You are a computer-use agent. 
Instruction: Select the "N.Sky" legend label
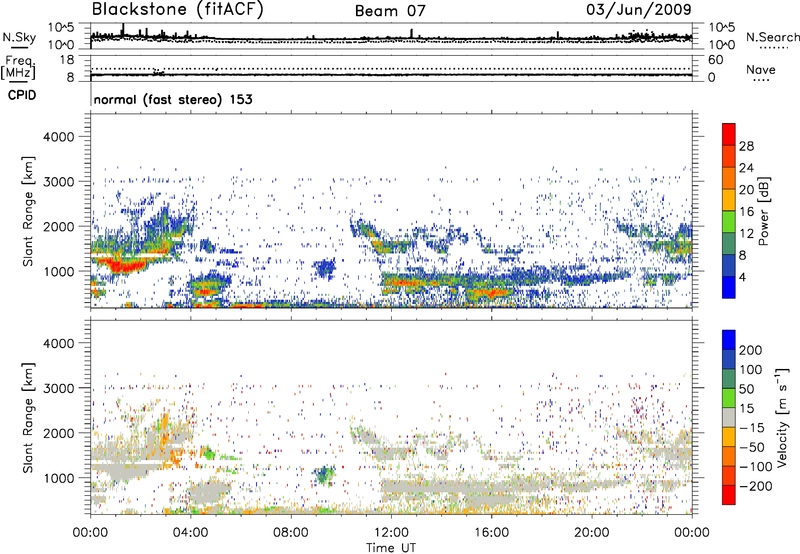(x=19, y=37)
